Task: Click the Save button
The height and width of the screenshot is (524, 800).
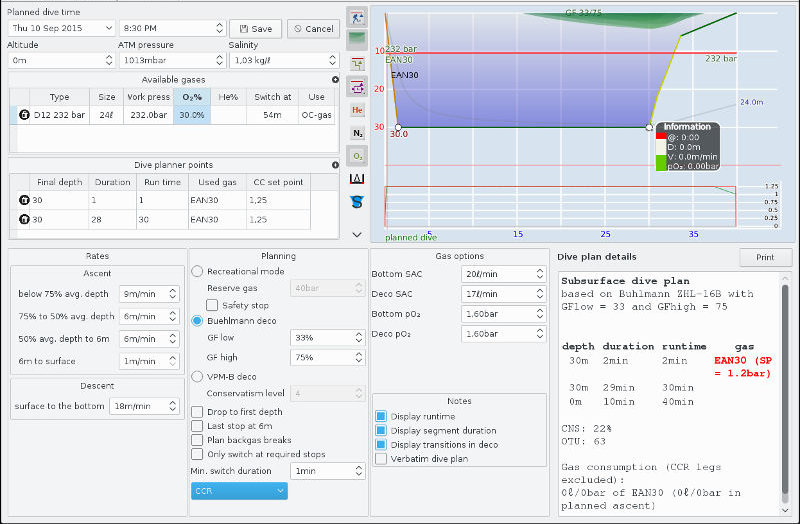Action: [x=256, y=28]
